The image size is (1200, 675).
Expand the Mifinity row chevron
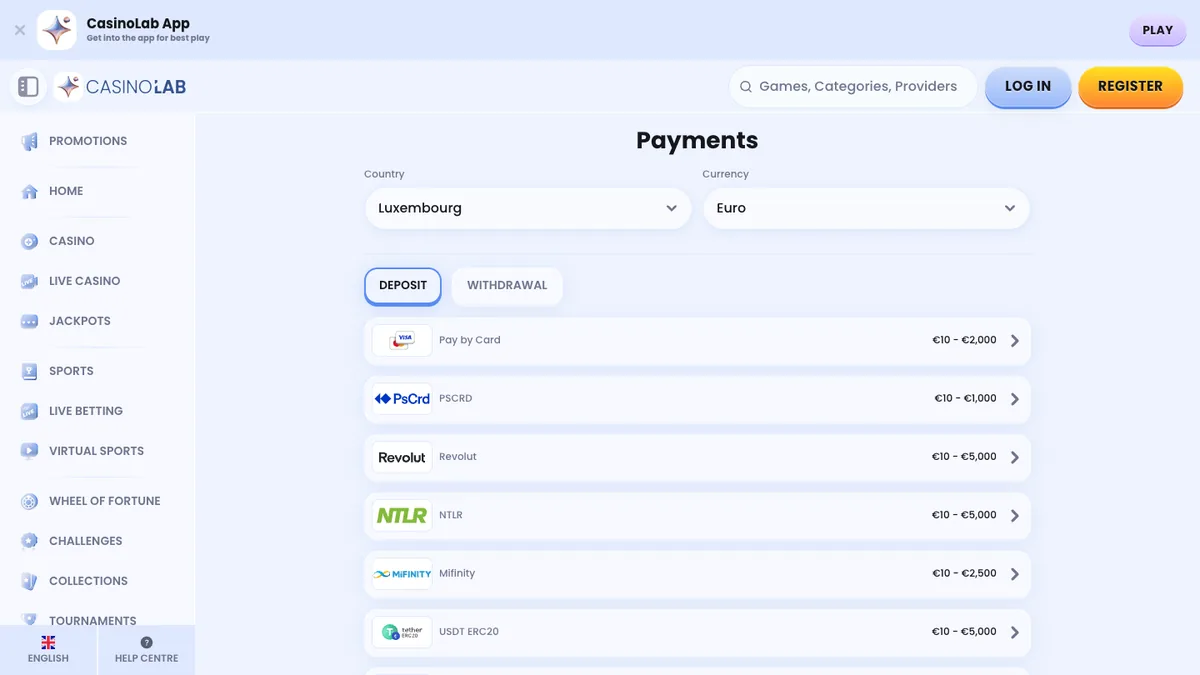[x=1015, y=574]
